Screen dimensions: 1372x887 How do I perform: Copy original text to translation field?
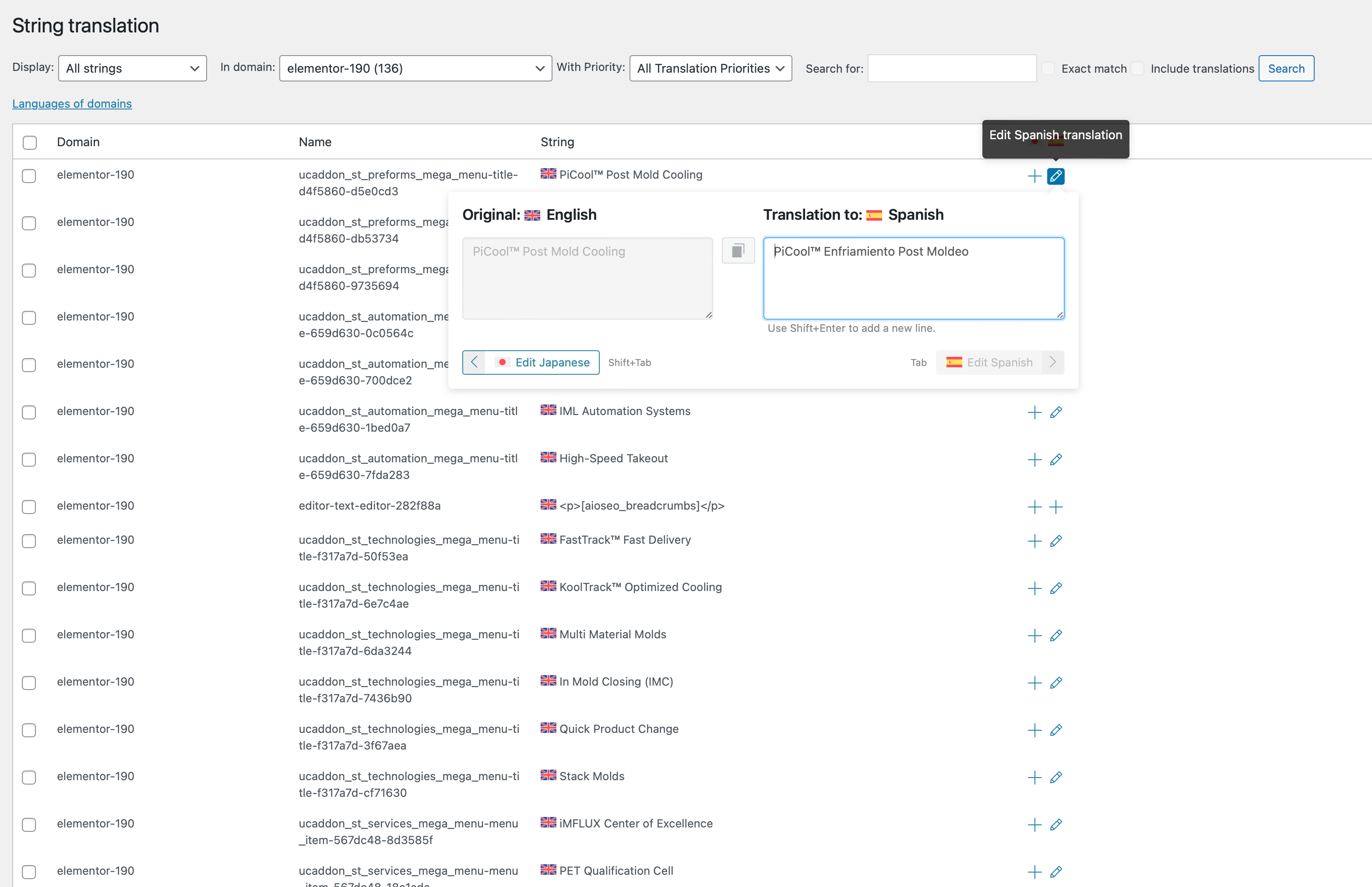click(x=738, y=250)
